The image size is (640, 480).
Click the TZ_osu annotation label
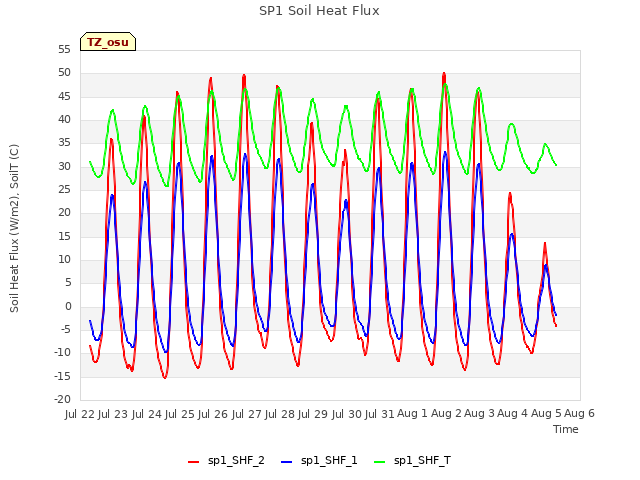(x=108, y=42)
